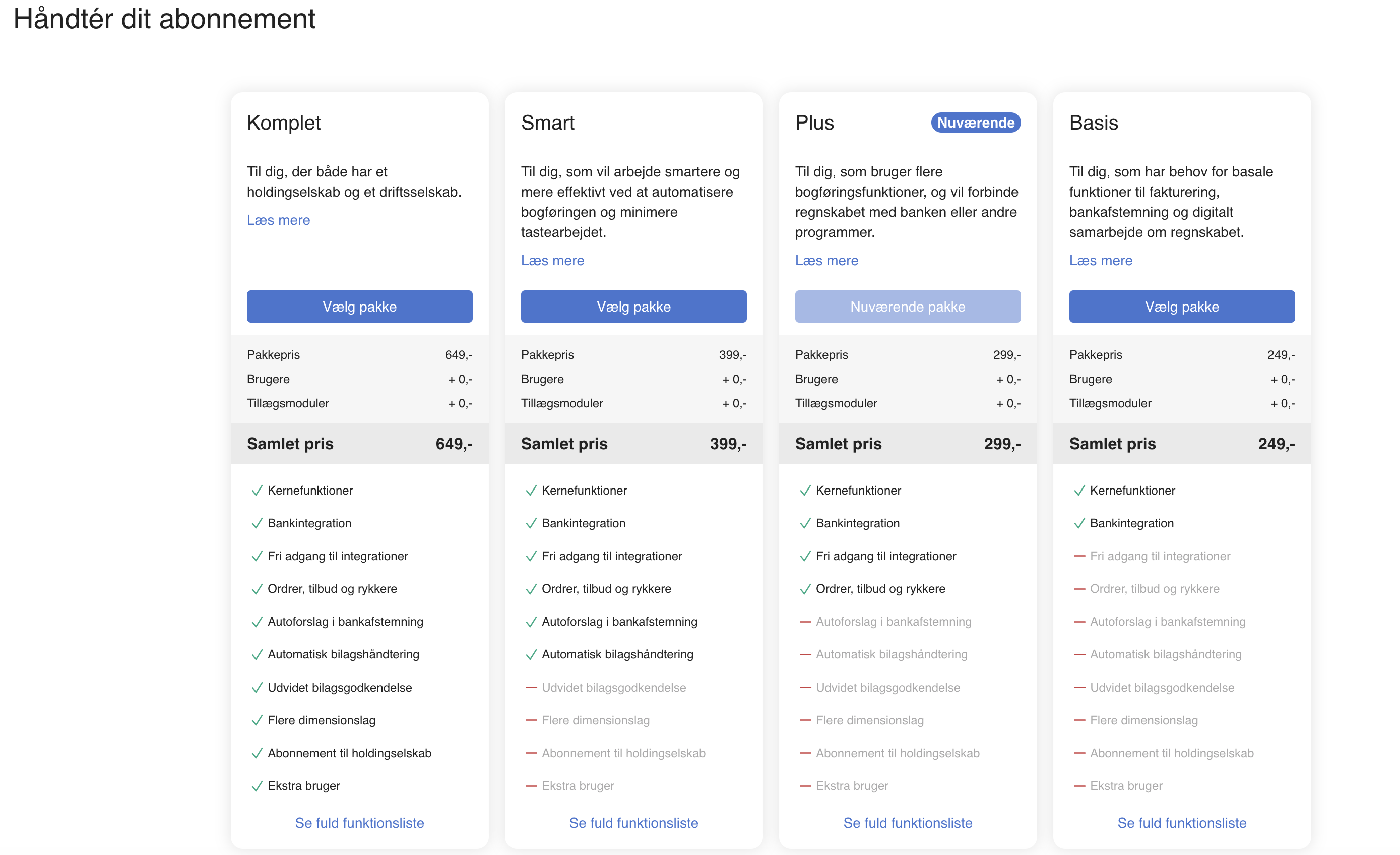The height and width of the screenshot is (855, 1400).
Task: Click the Plus plan title
Action: tap(814, 123)
